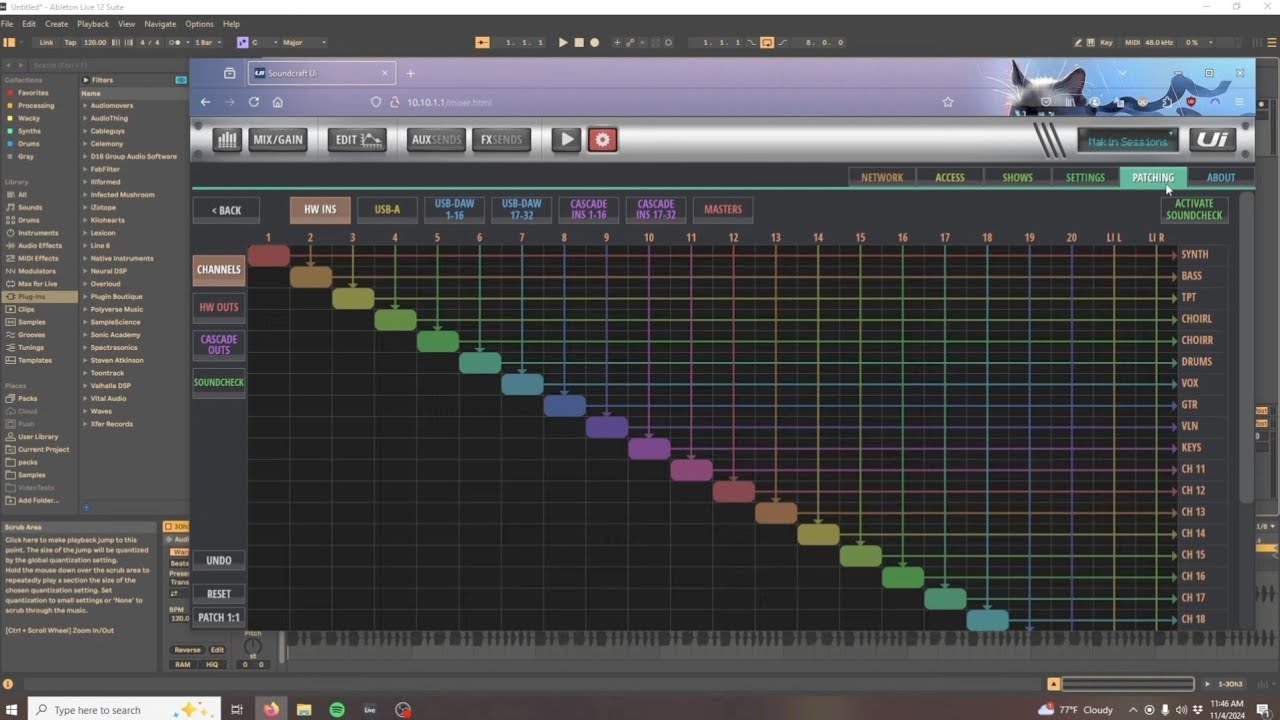Image resolution: width=1280 pixels, height=720 pixels.
Task: Open Grooves in the Library
Action: tap(31, 335)
